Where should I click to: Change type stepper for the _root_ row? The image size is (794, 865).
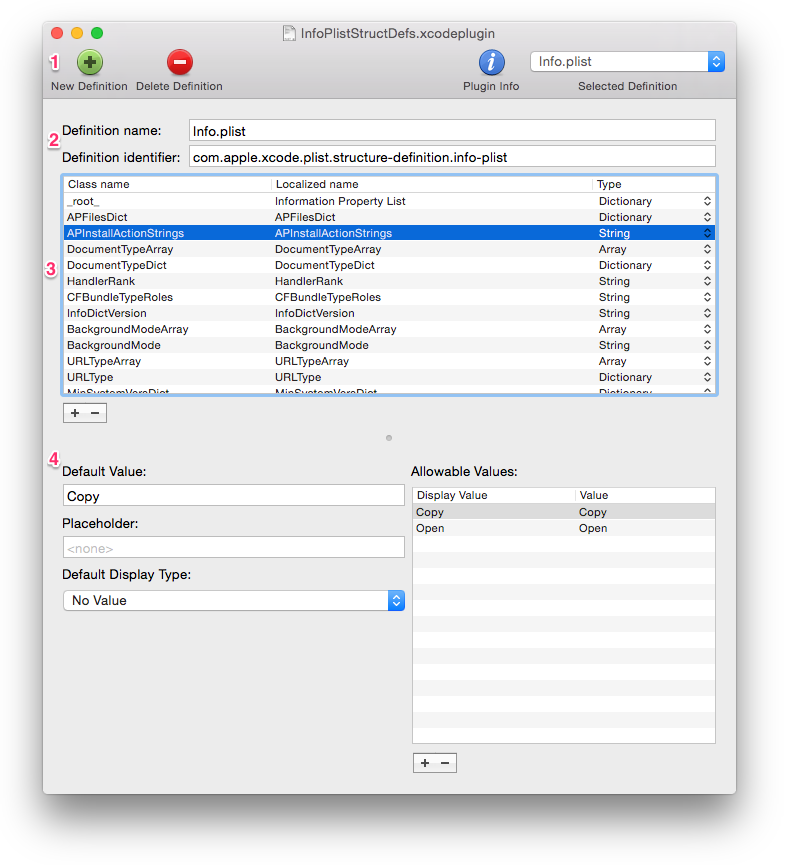tap(707, 201)
